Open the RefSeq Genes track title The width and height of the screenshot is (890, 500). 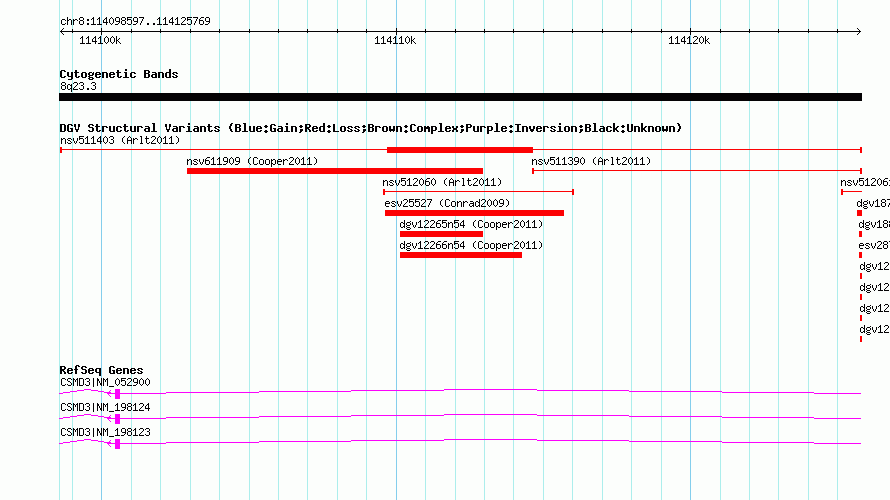[101, 370]
